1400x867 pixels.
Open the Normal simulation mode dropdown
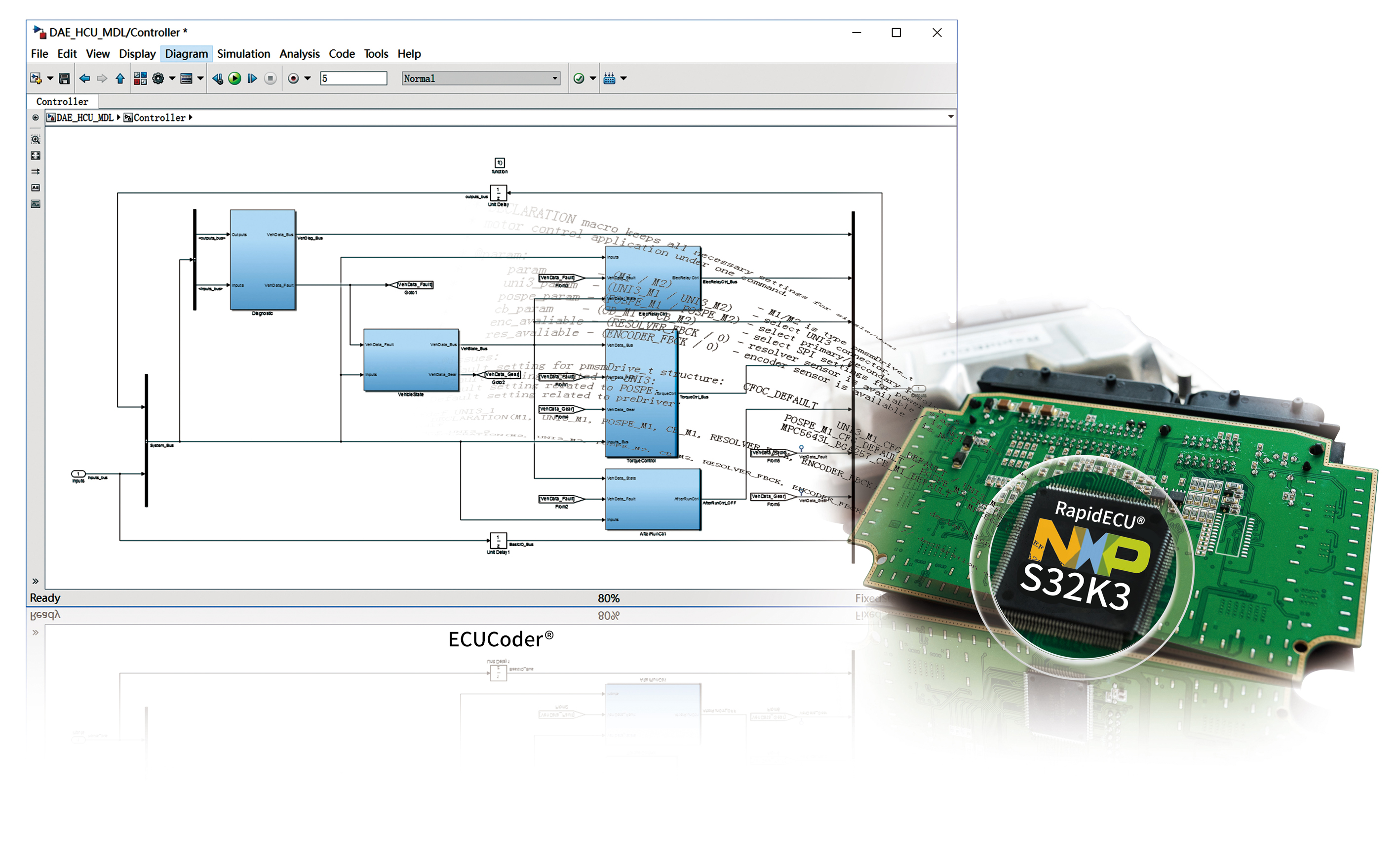(480, 79)
